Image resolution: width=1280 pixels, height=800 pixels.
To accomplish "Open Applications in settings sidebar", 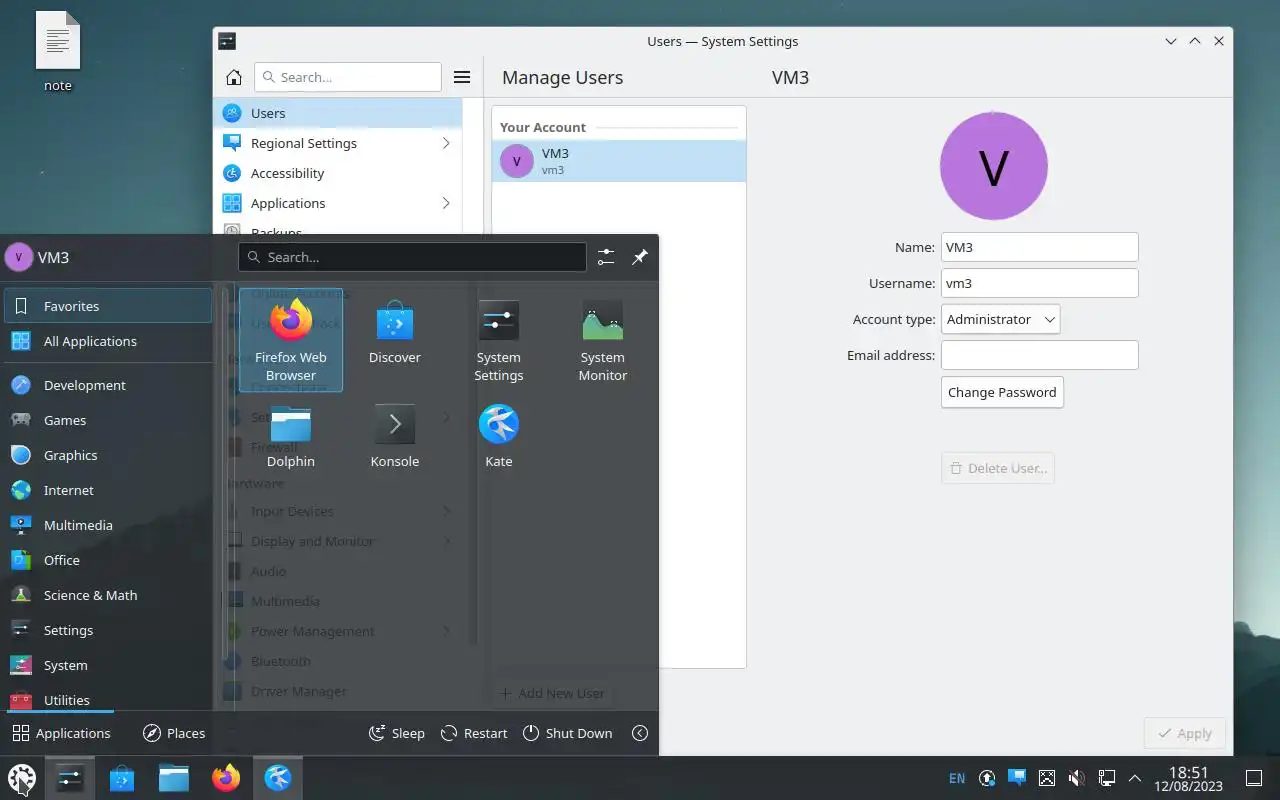I will tap(338, 203).
